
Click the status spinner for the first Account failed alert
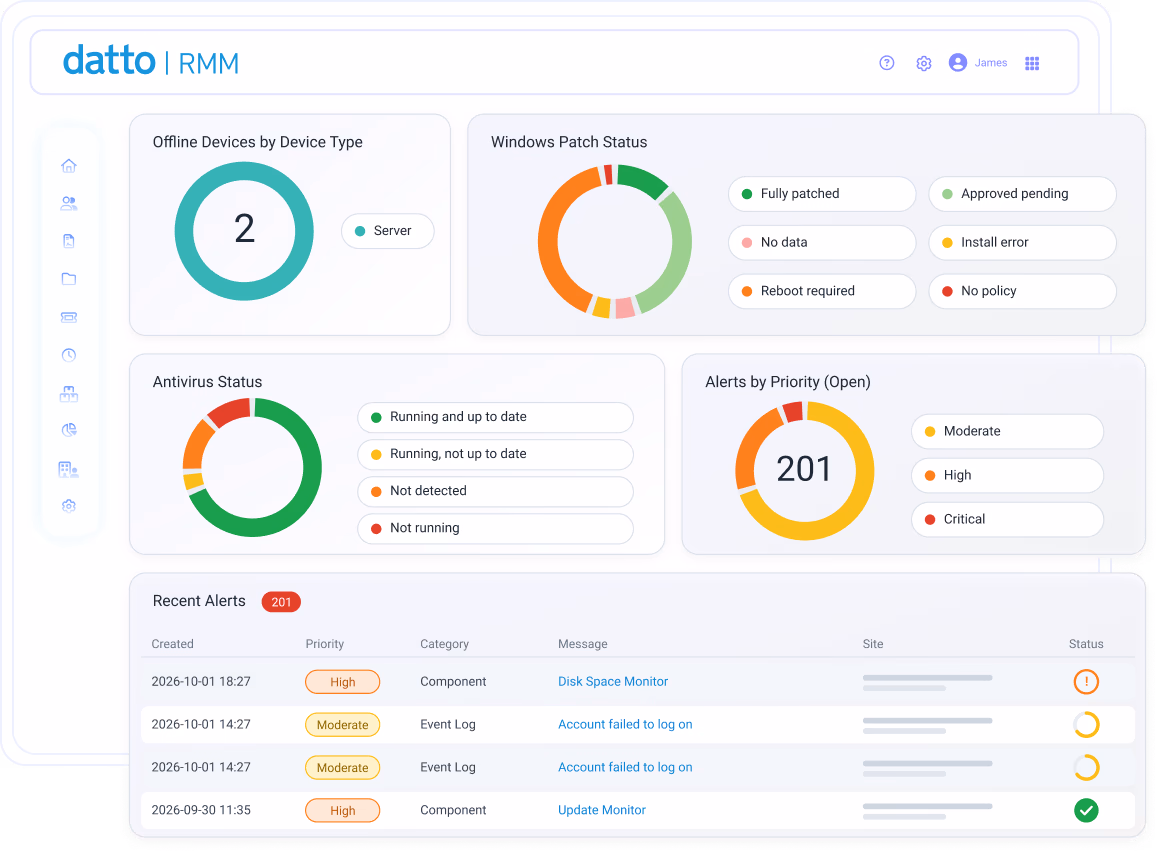coord(1086,725)
